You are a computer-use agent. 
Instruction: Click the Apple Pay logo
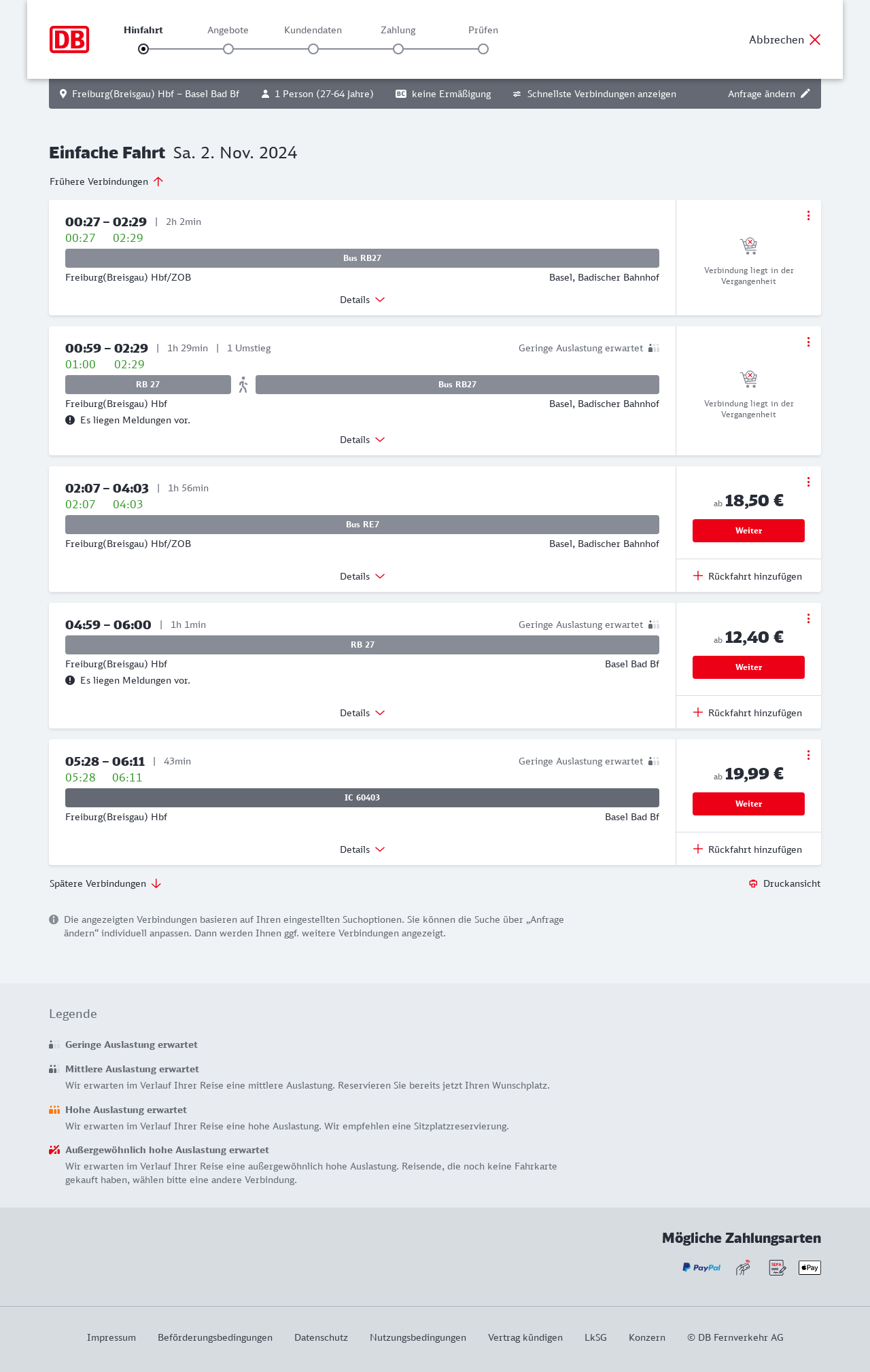pos(810,1267)
